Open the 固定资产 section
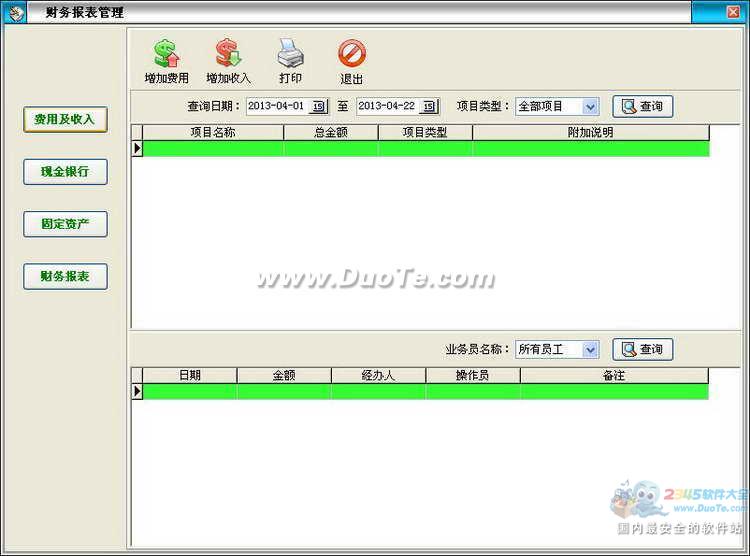Screen dimensions: 750x556 [x=65, y=224]
